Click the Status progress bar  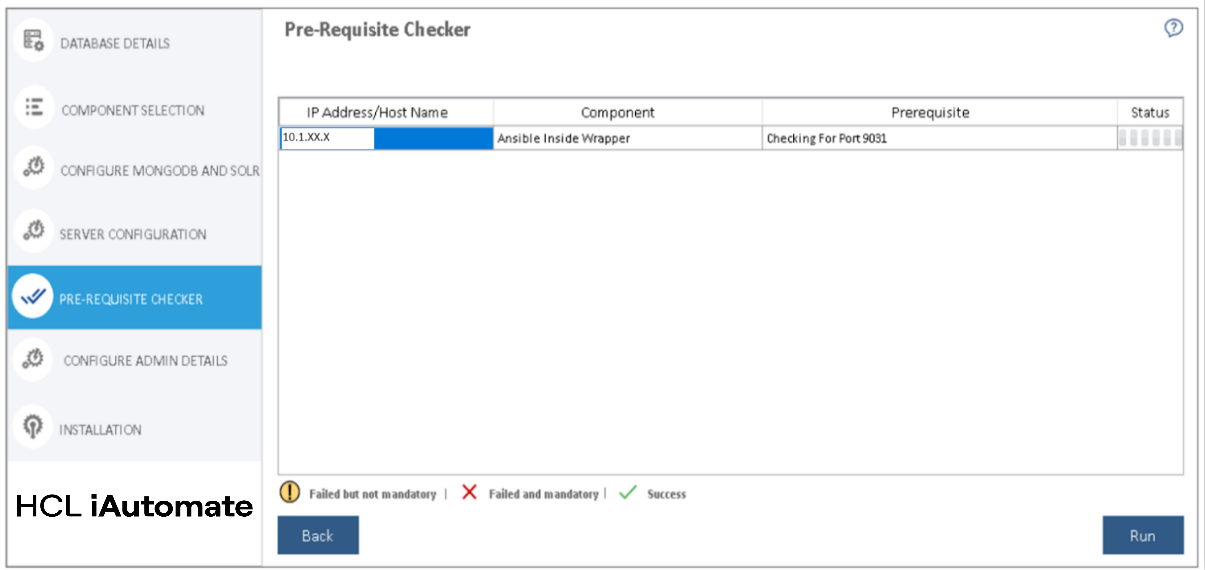click(1150, 139)
